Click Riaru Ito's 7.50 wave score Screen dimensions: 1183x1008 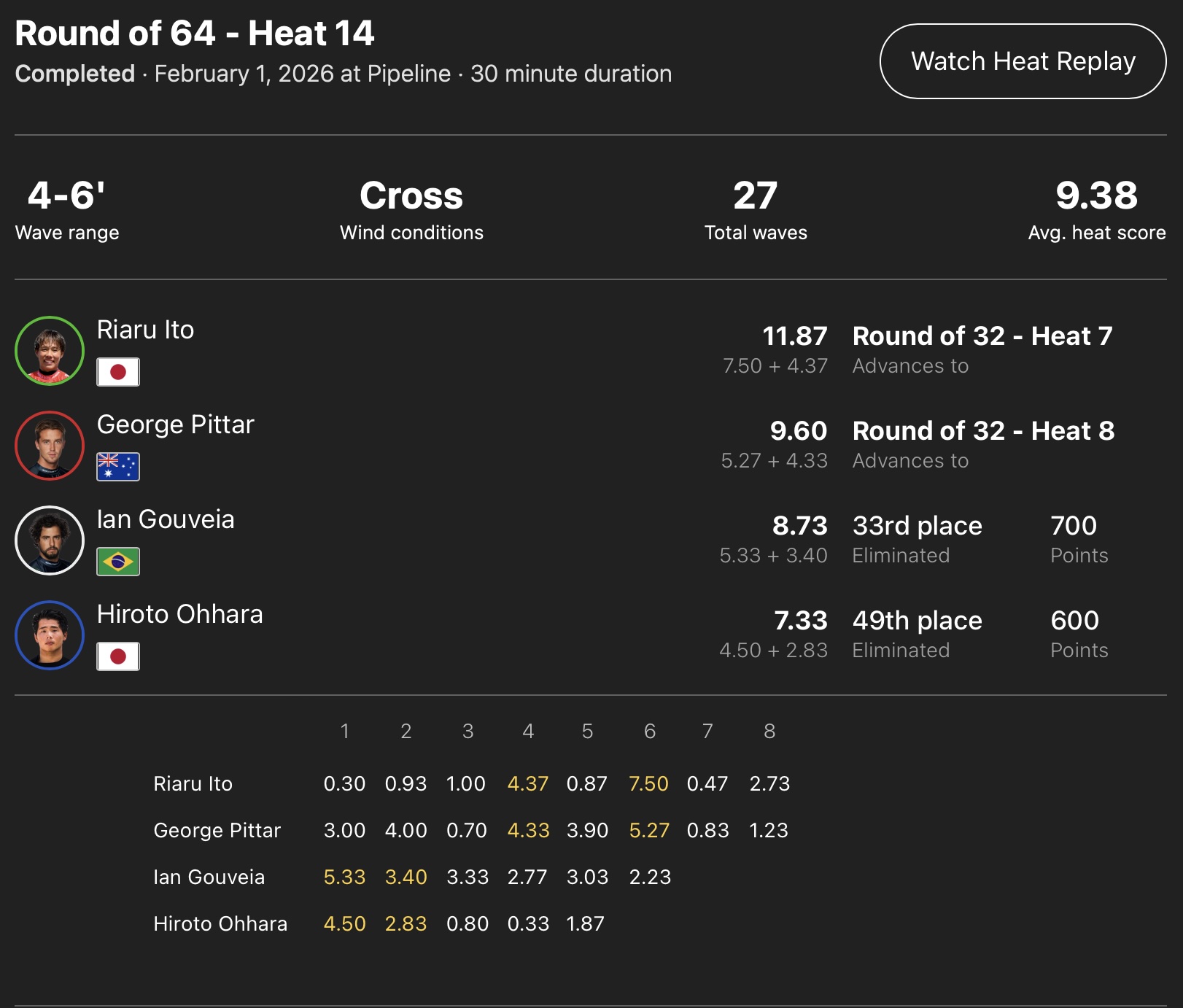(648, 783)
